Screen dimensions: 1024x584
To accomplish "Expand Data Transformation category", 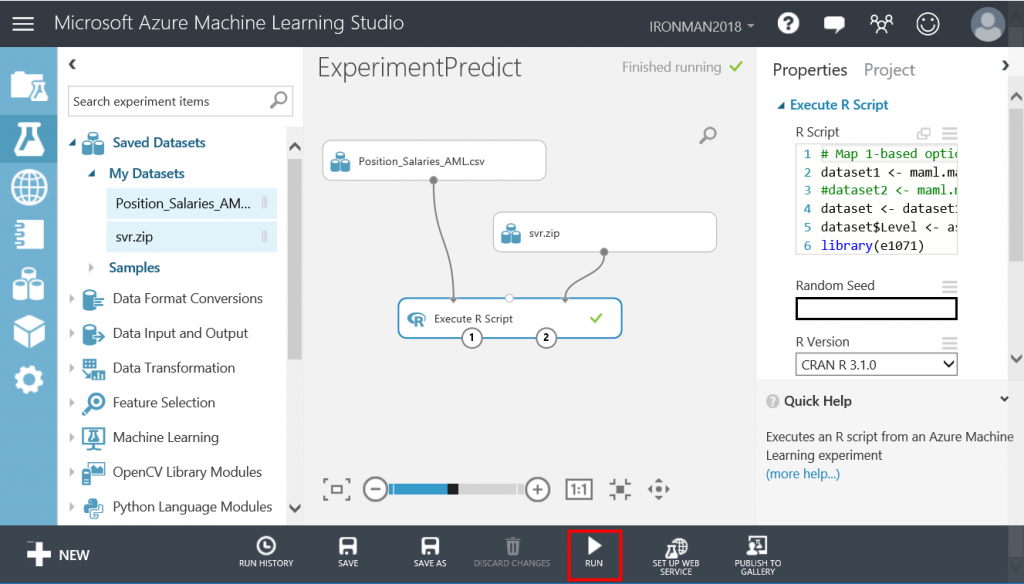I will click(x=72, y=368).
